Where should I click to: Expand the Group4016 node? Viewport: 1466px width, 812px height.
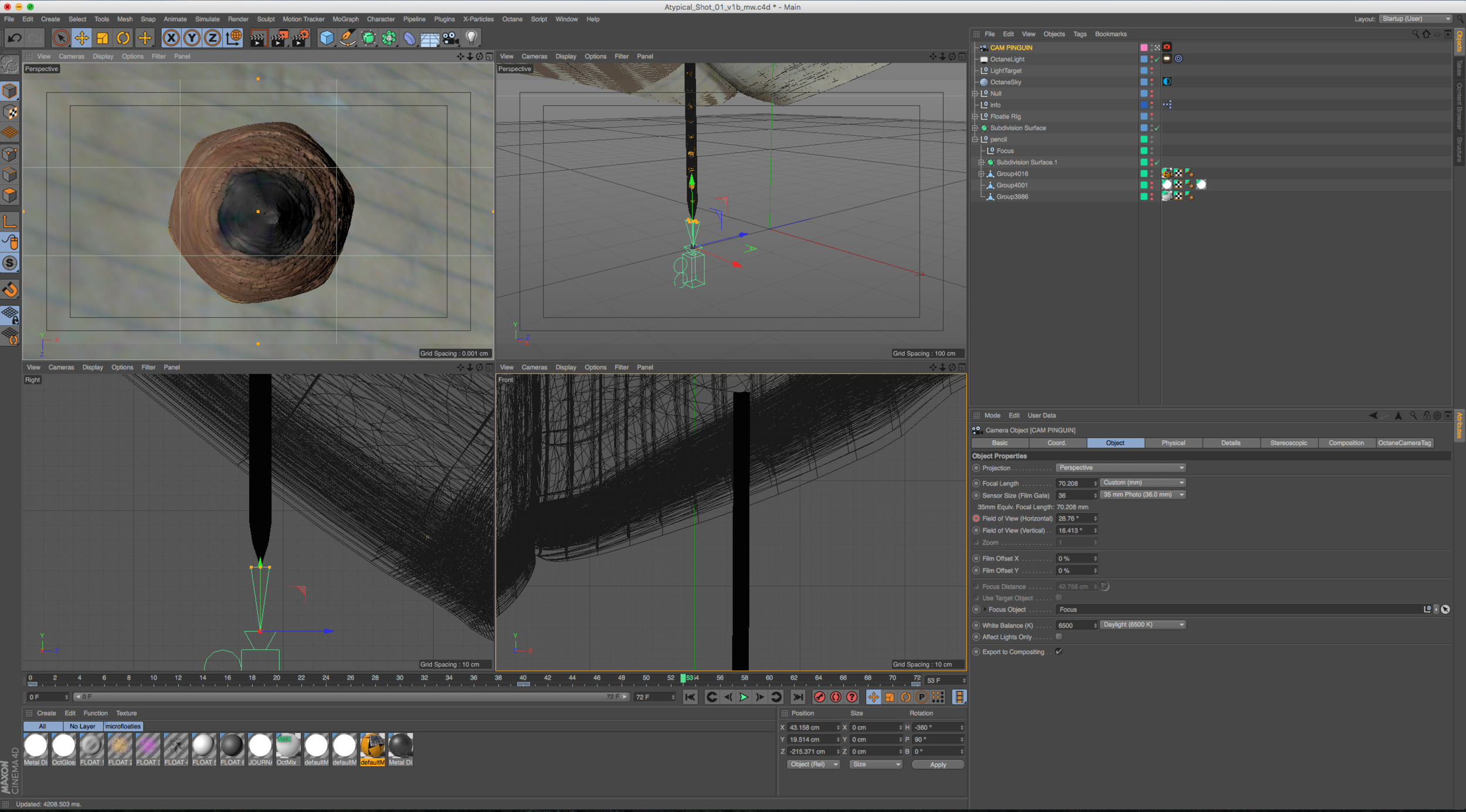pyautogui.click(x=981, y=174)
